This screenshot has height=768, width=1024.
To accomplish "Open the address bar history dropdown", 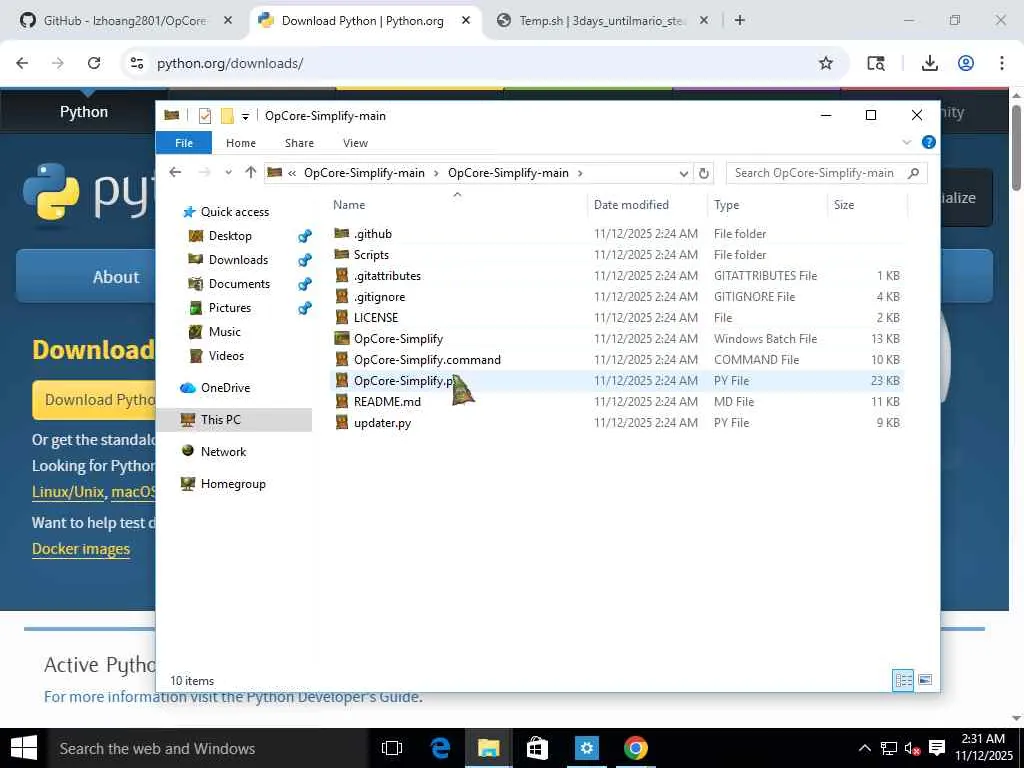I will 683,173.
